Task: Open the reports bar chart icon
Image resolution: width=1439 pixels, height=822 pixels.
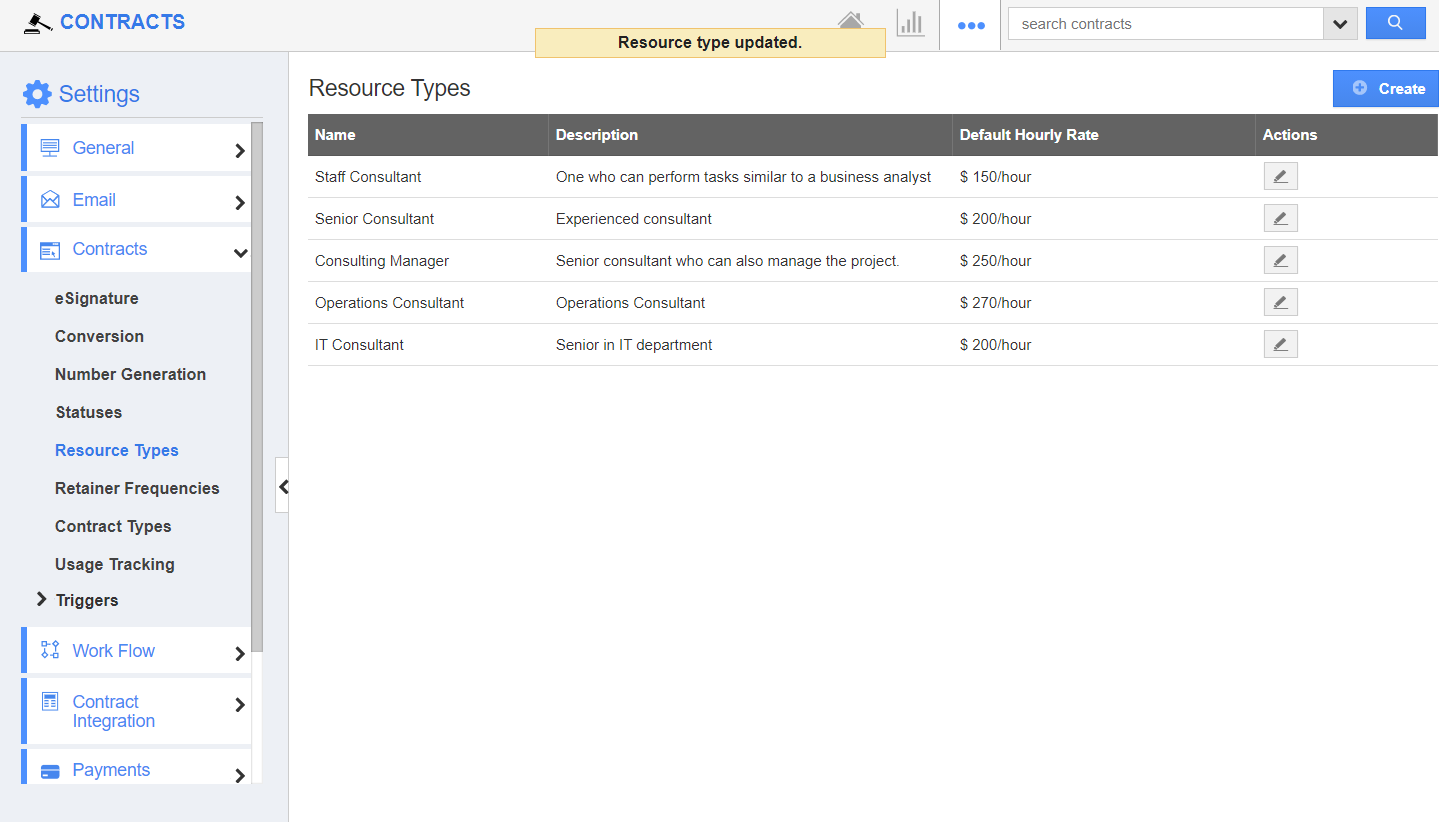Action: pos(910,24)
